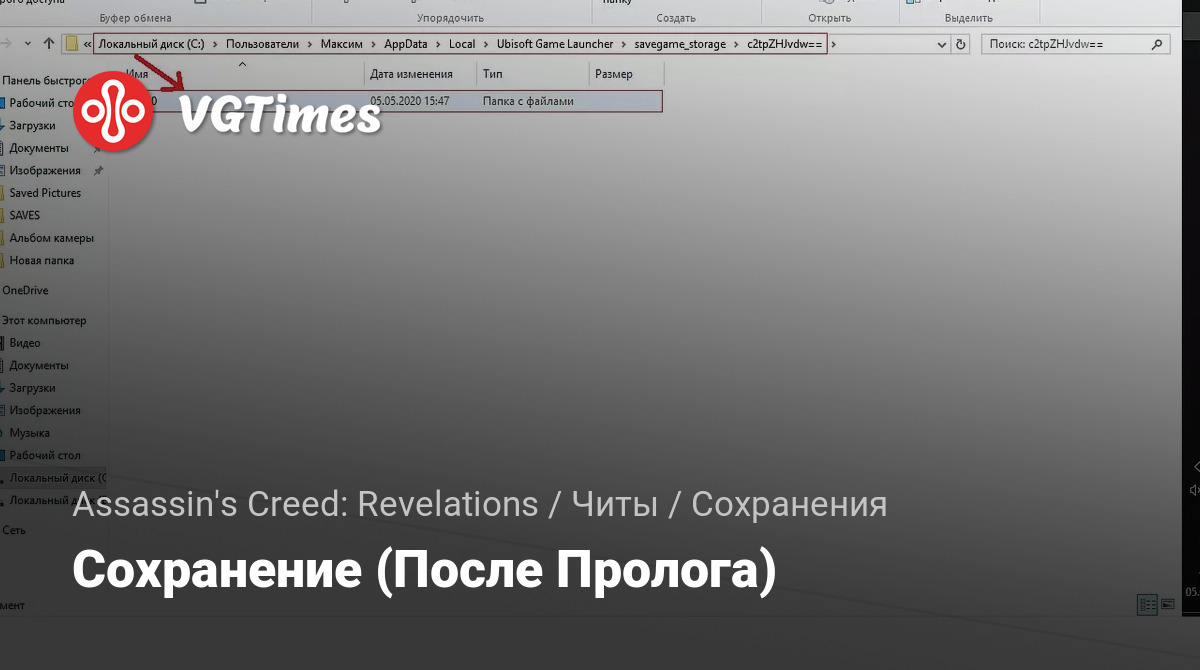This screenshot has width=1200, height=670.
Task: Switch to details list view icon
Action: 1147,604
